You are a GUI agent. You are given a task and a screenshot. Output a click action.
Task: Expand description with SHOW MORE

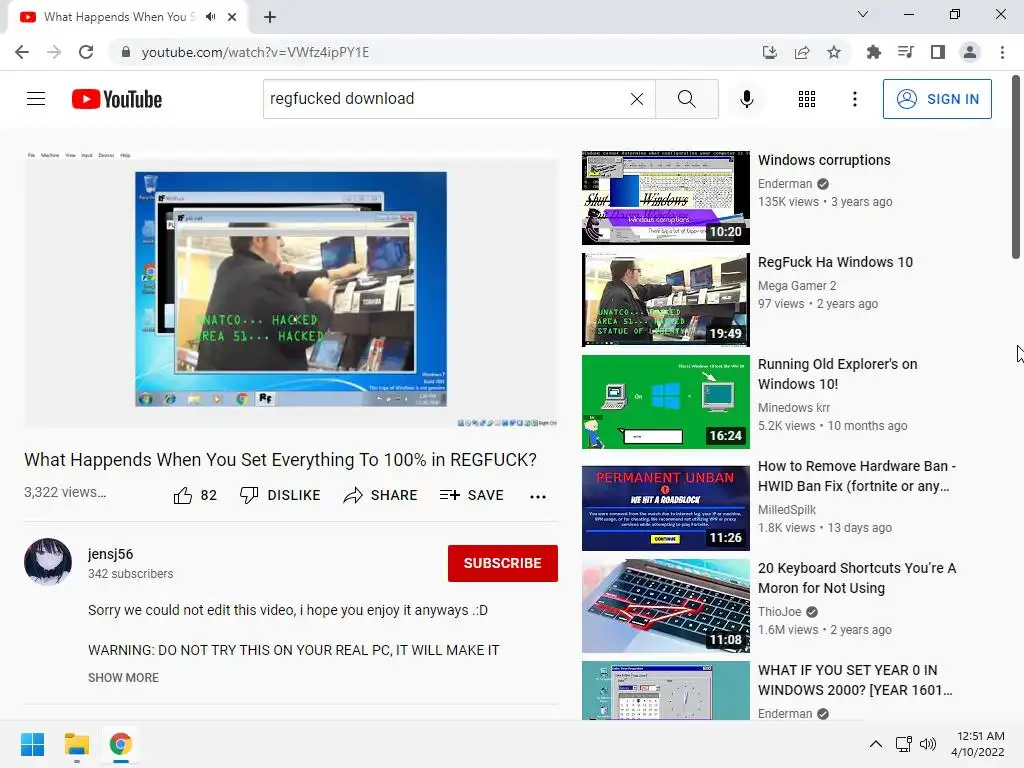(123, 678)
